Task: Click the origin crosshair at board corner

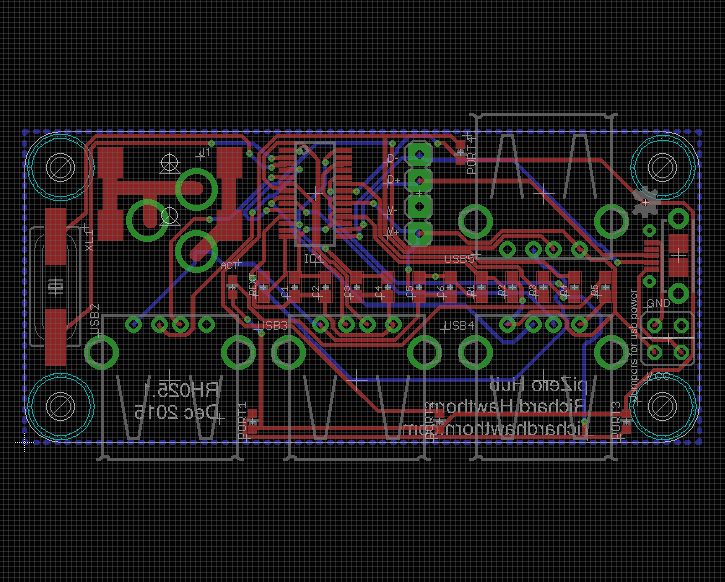Action: (x=24, y=442)
